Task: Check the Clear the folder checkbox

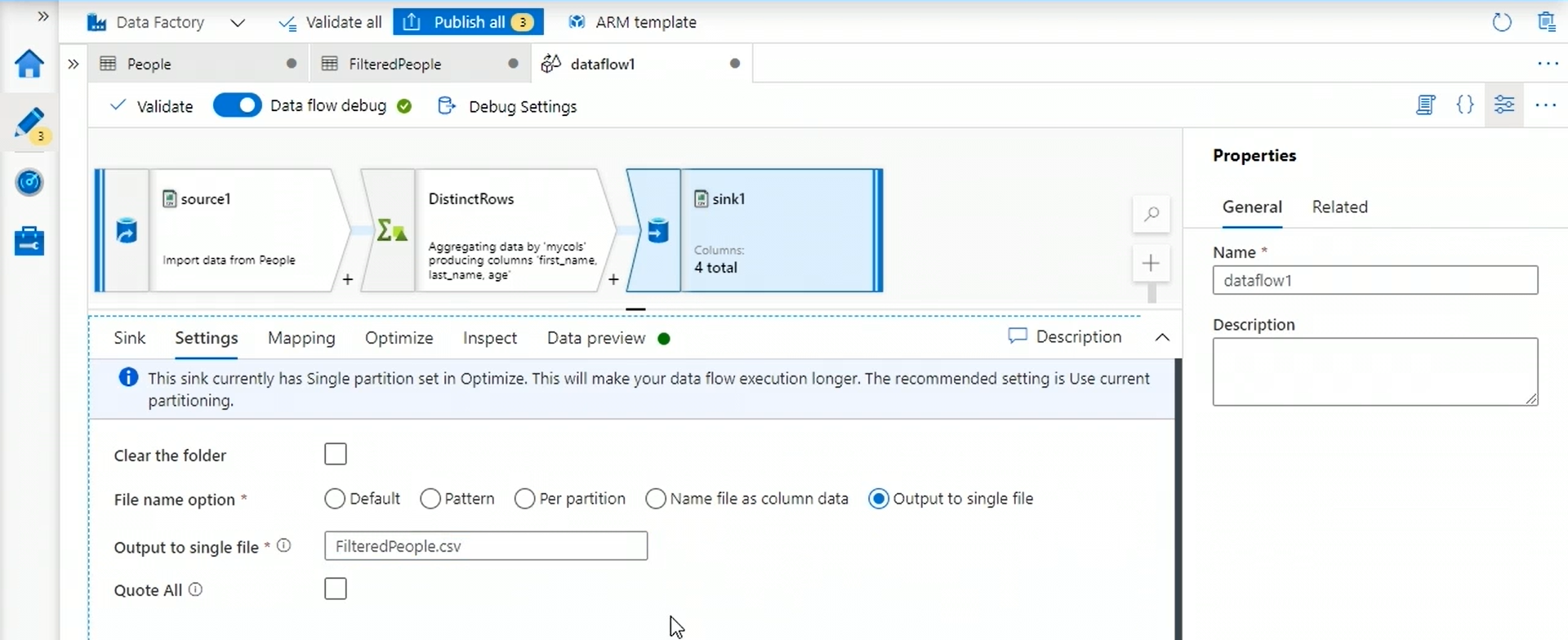Action: pos(336,455)
